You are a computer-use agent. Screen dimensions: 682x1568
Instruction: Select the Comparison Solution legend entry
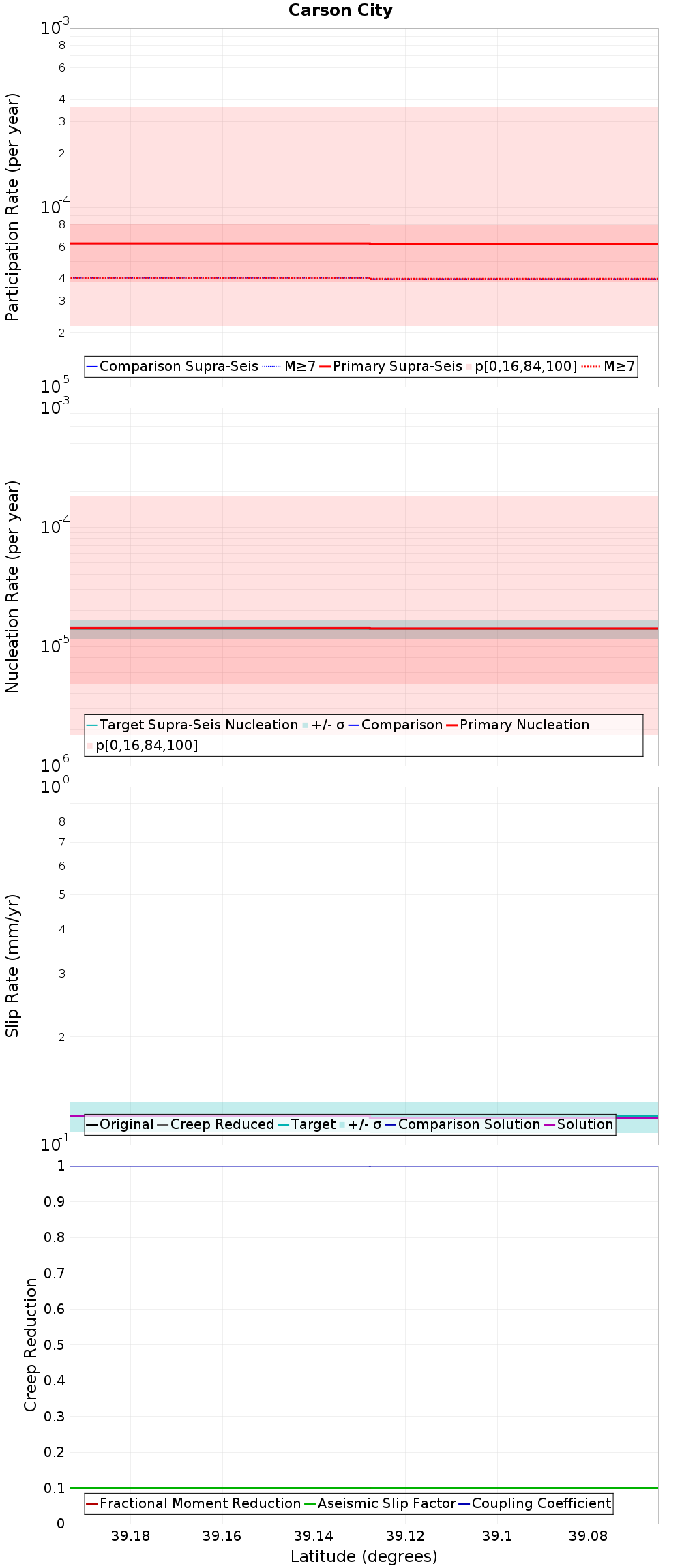(462, 1124)
